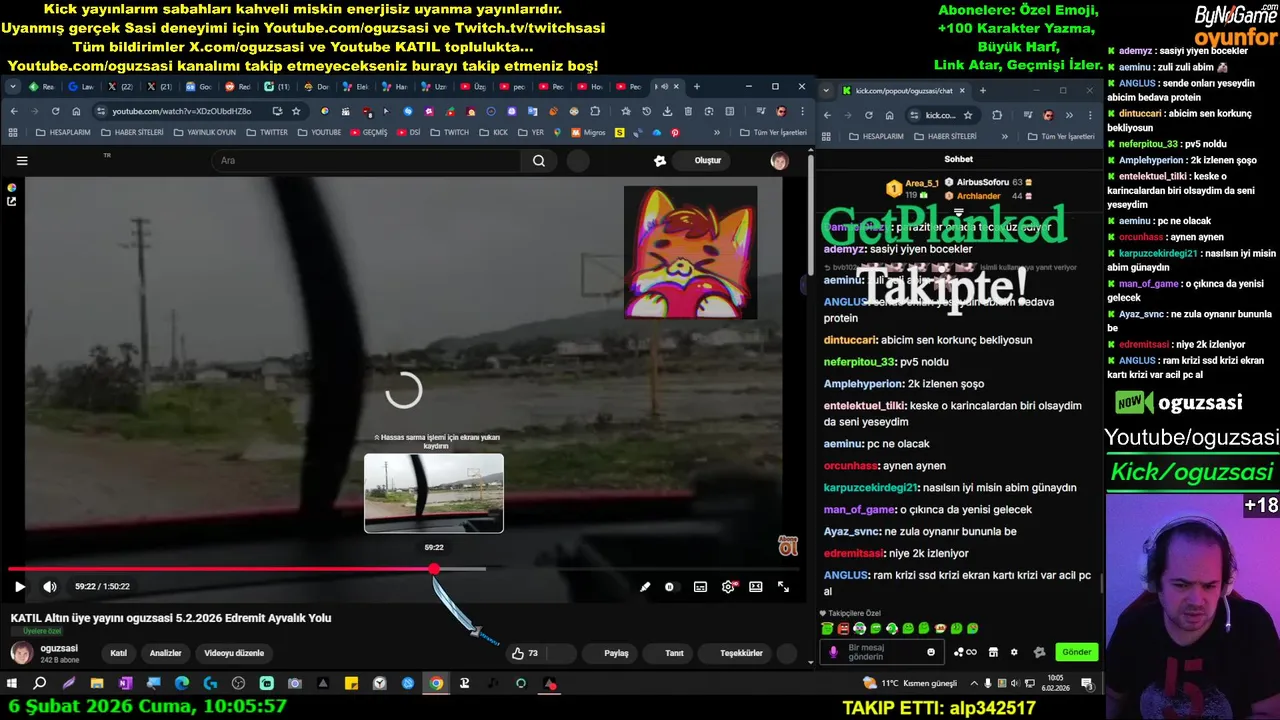This screenshot has width=1280, height=720.
Task: Open KICK bookmarks folder
Action: tap(493, 132)
